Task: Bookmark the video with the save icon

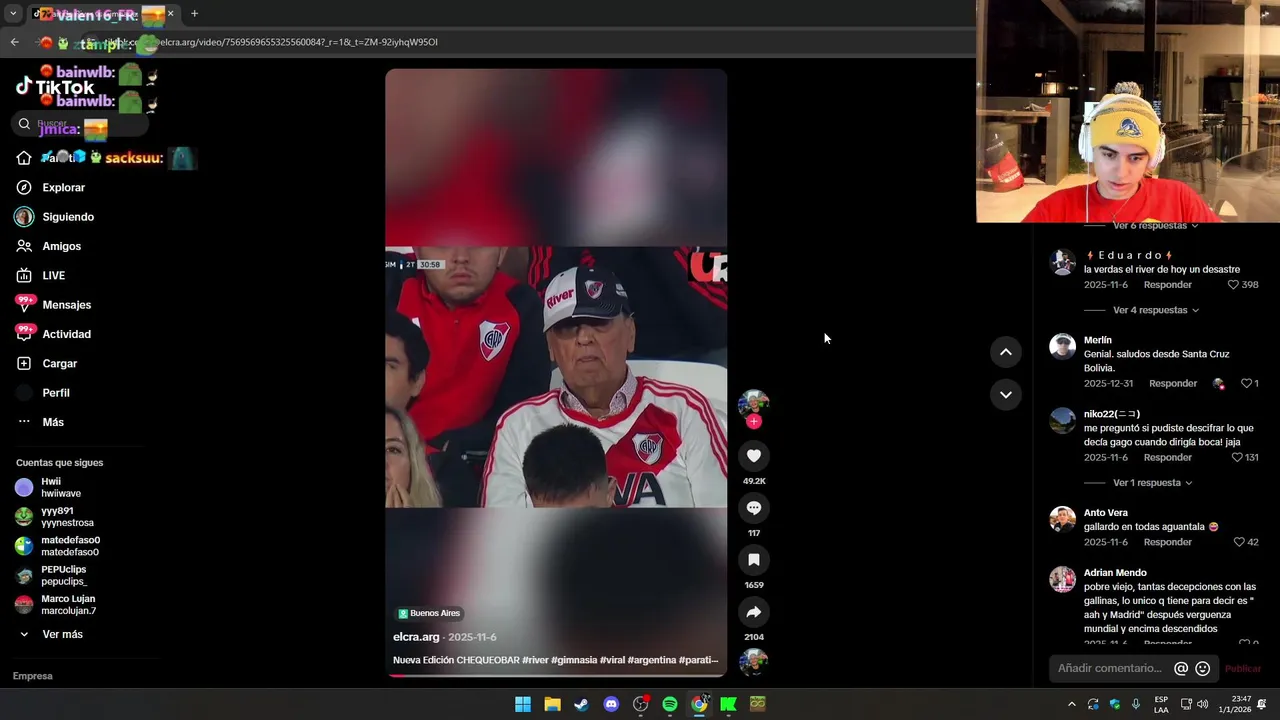Action: coord(754,560)
